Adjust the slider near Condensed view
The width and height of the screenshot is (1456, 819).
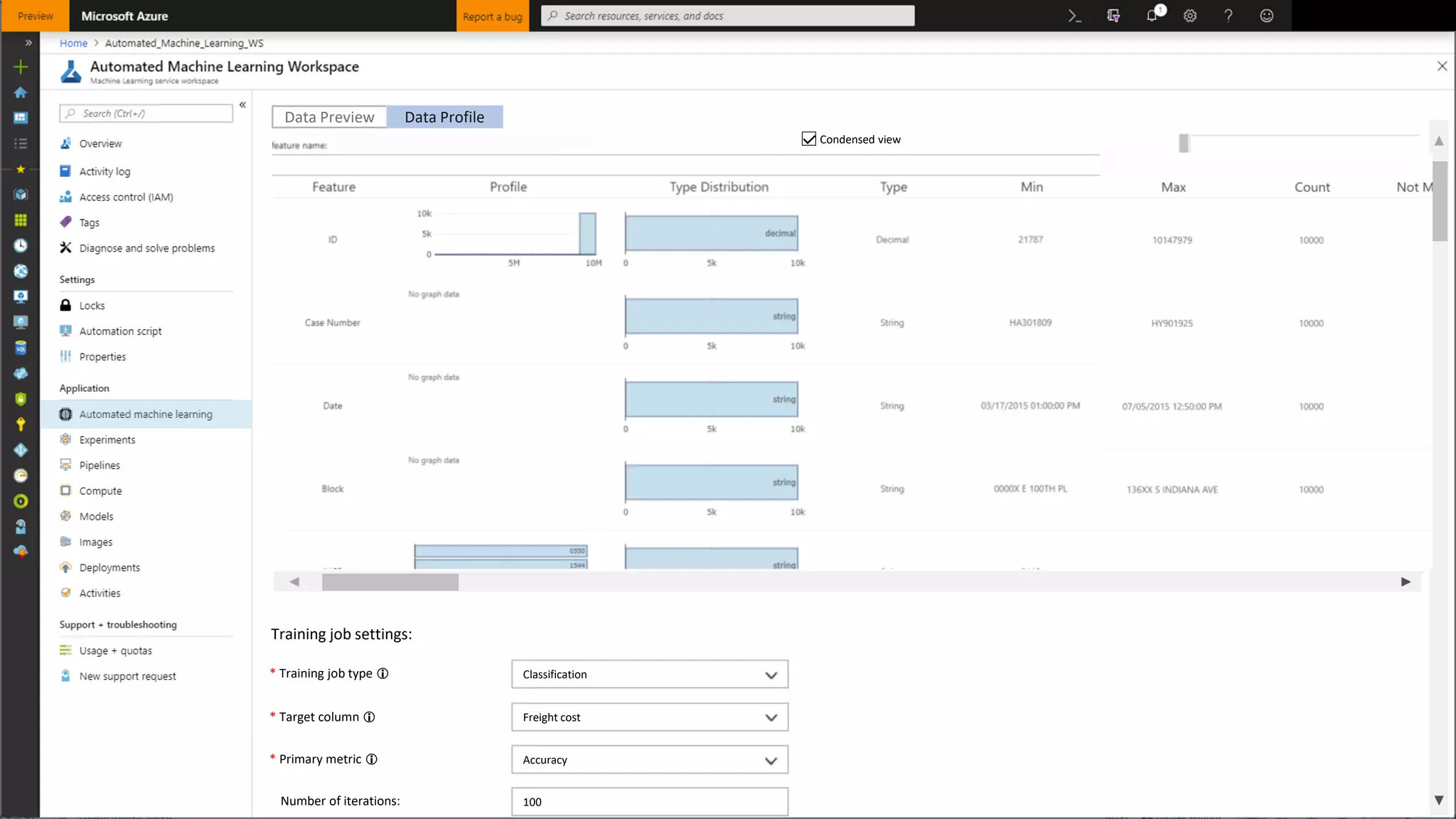1184,143
